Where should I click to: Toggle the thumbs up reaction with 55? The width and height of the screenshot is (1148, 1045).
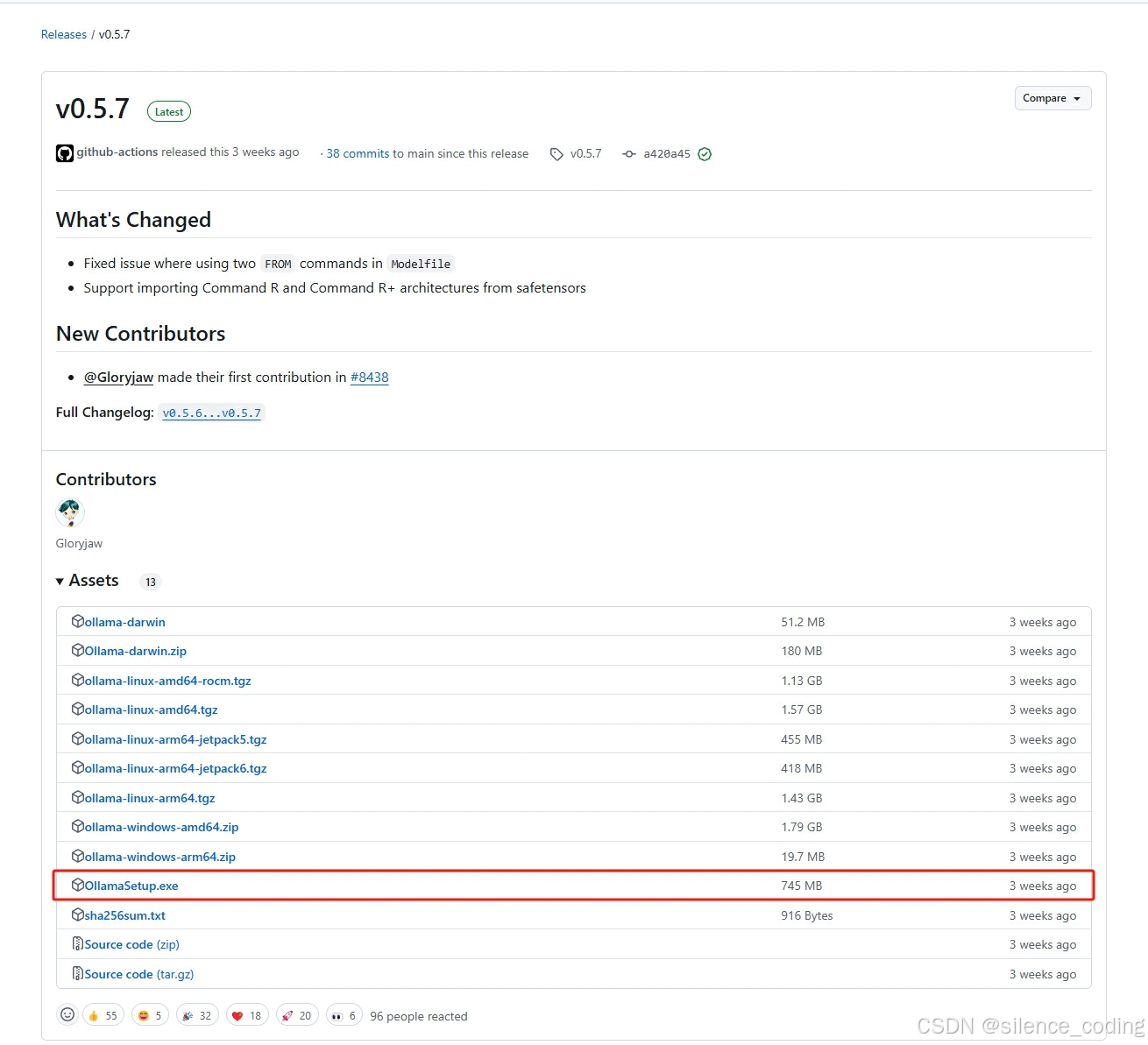pos(103,1015)
